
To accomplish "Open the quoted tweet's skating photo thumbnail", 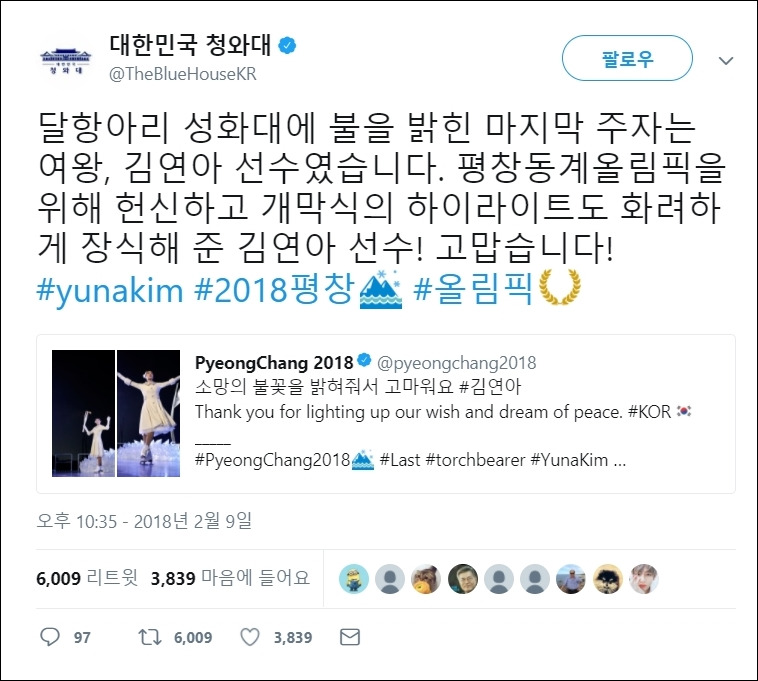I will coord(116,413).
